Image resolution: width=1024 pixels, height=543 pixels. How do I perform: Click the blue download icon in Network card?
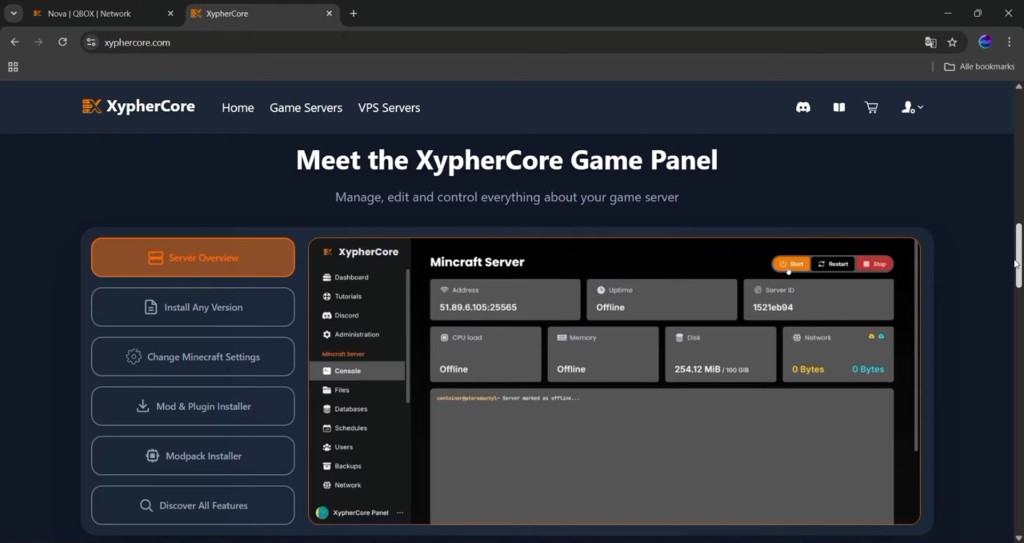[881, 336]
